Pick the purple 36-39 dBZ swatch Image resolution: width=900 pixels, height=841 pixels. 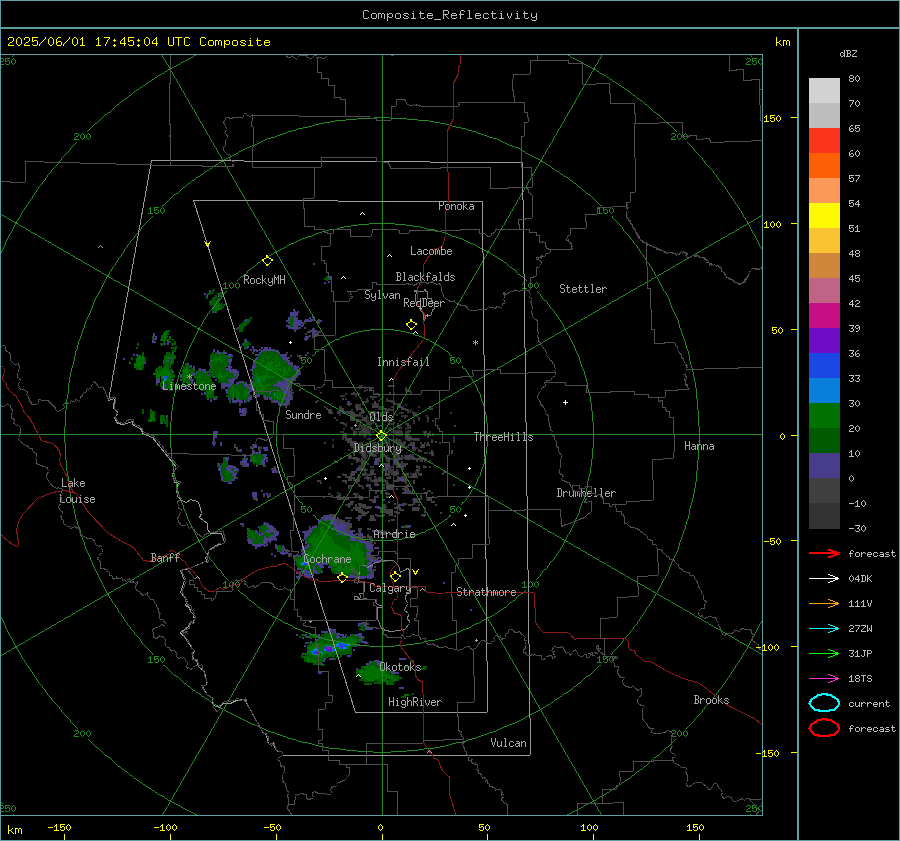[x=824, y=340]
